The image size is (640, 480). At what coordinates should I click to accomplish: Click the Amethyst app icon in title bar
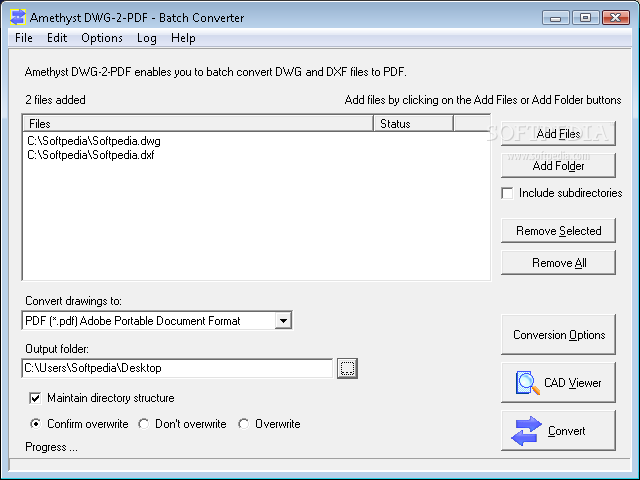click(x=18, y=17)
